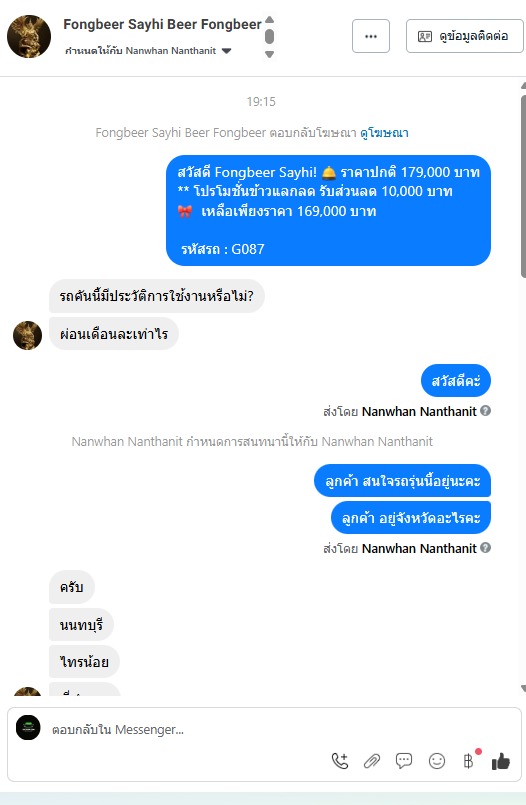This screenshot has height=805, width=526.
Task: Attach a file with paperclip icon
Action: point(372,761)
